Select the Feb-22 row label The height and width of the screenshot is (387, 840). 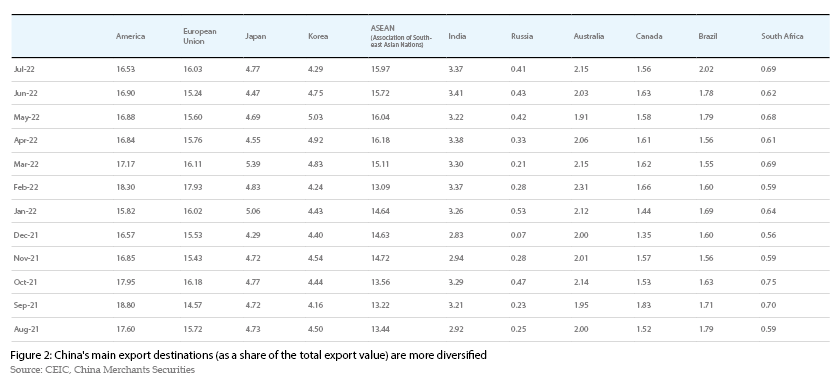click(x=25, y=187)
